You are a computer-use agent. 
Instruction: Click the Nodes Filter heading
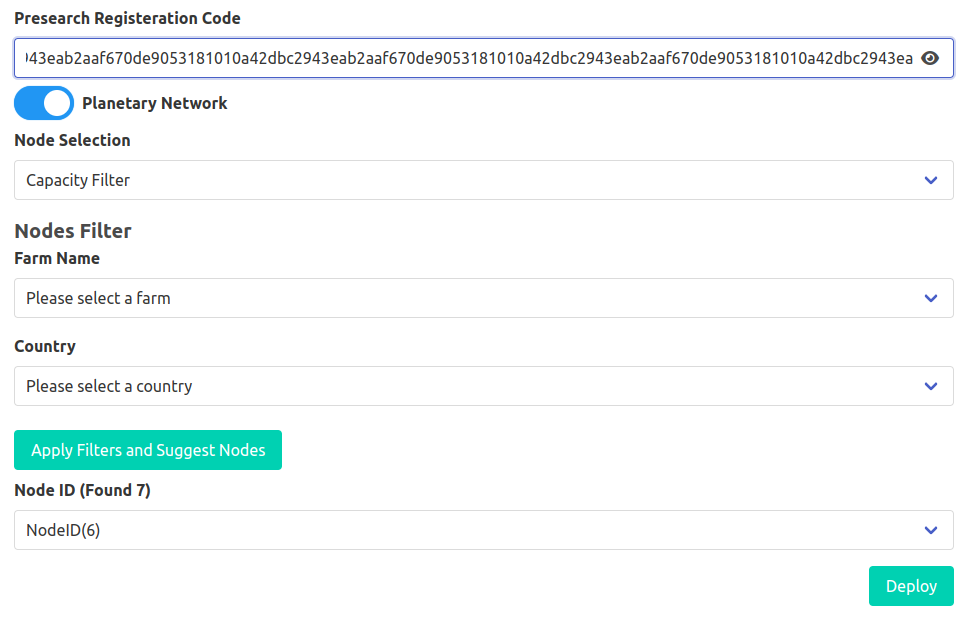[x=73, y=231]
